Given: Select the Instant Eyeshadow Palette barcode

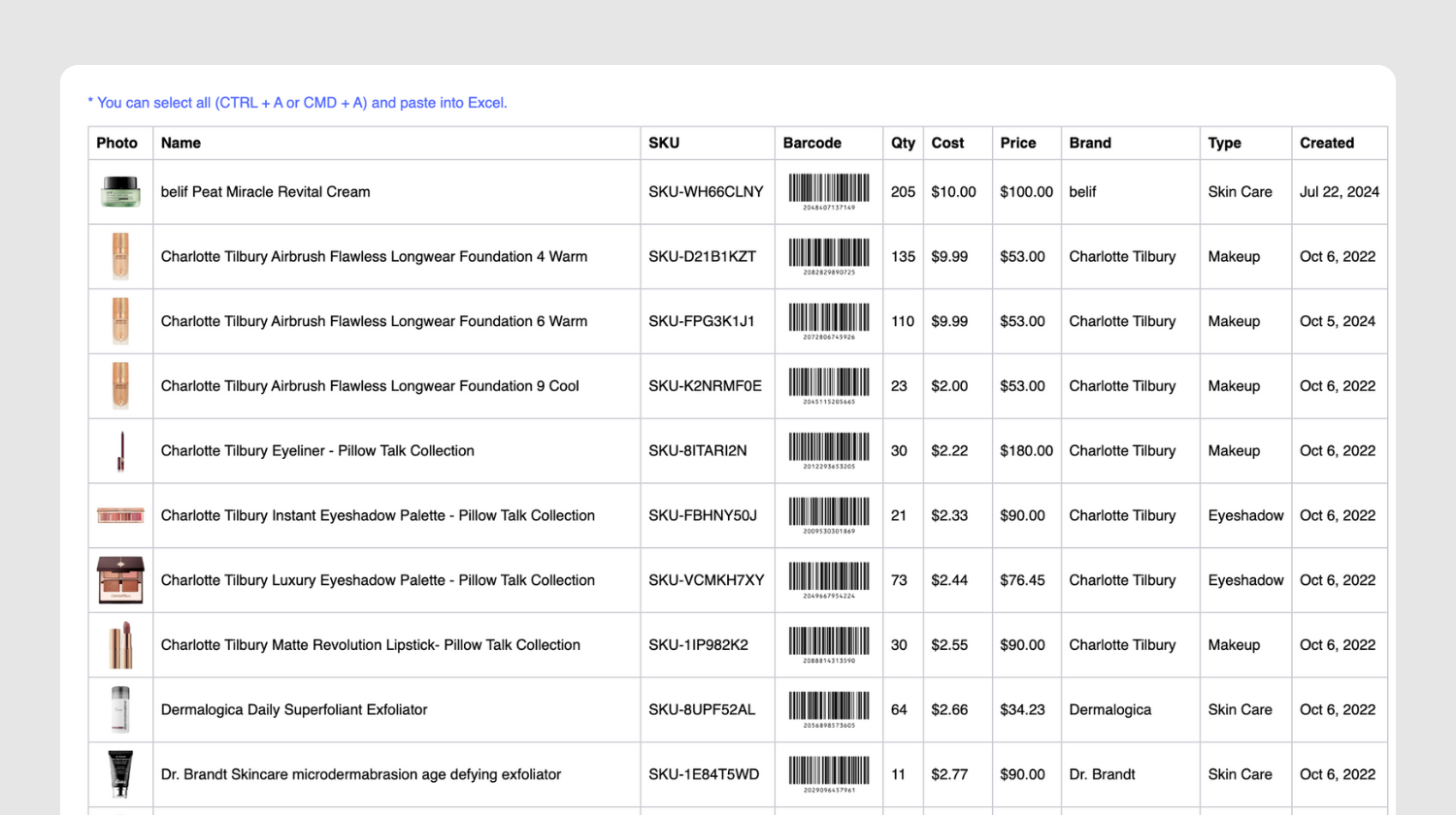Looking at the screenshot, I should point(829,515).
